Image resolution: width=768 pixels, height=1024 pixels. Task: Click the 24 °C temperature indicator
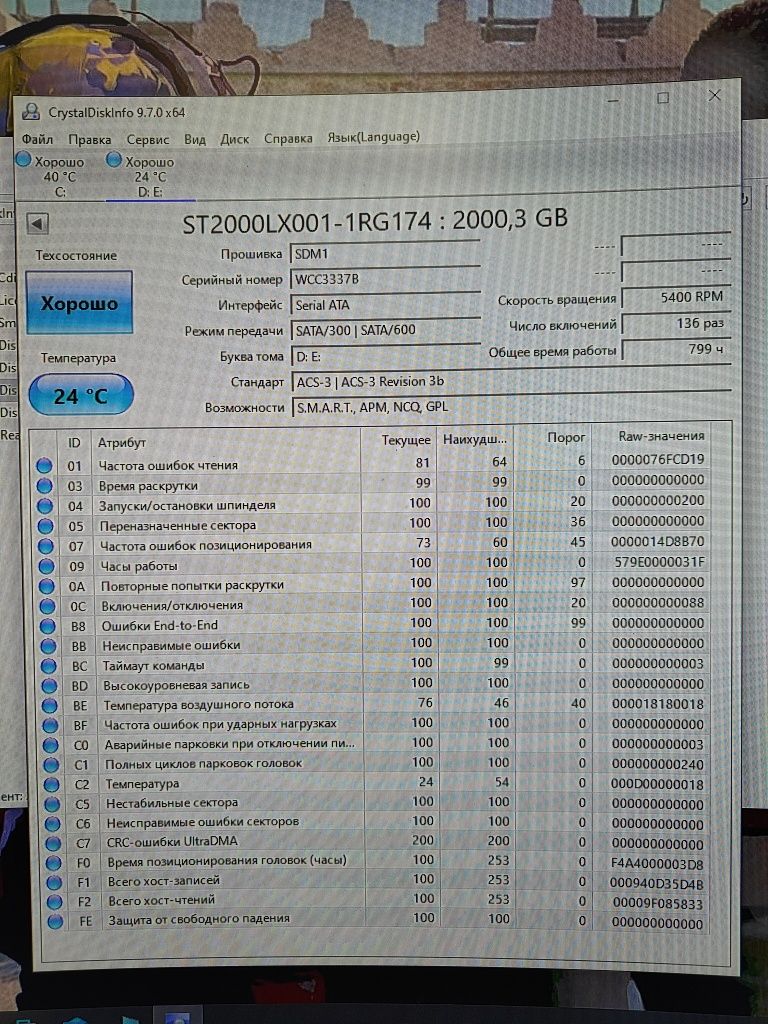click(81, 396)
